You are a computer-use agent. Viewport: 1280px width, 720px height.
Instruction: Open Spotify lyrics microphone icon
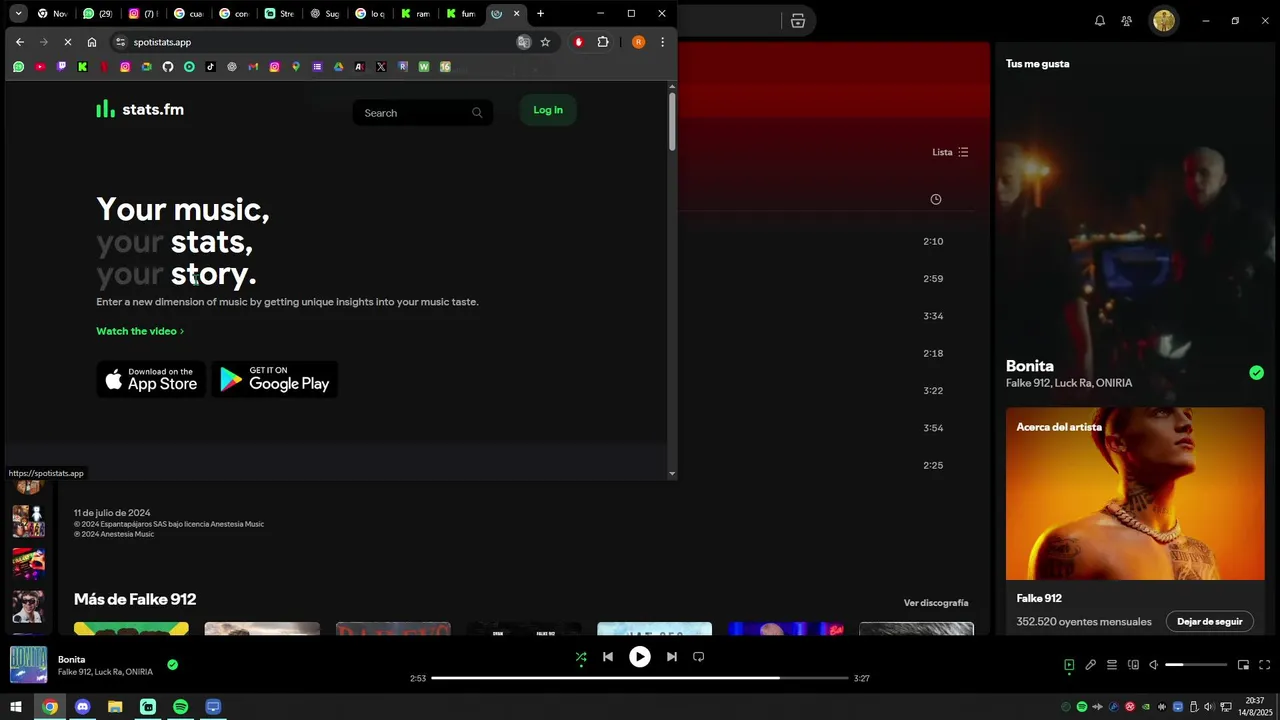click(1091, 665)
